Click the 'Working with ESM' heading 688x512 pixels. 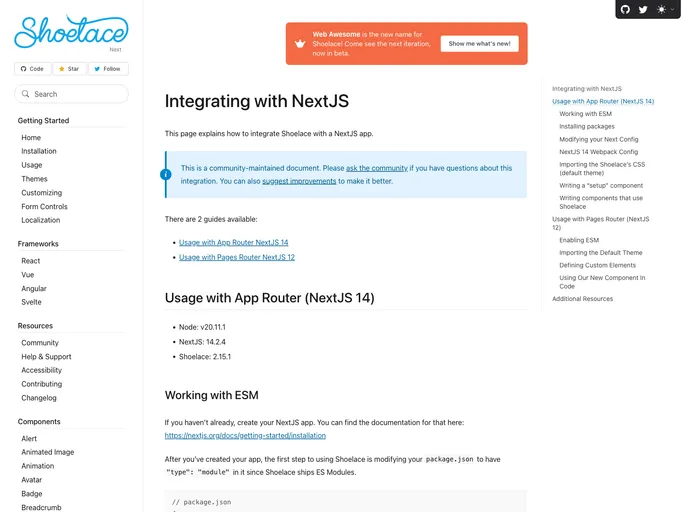tap(211, 395)
